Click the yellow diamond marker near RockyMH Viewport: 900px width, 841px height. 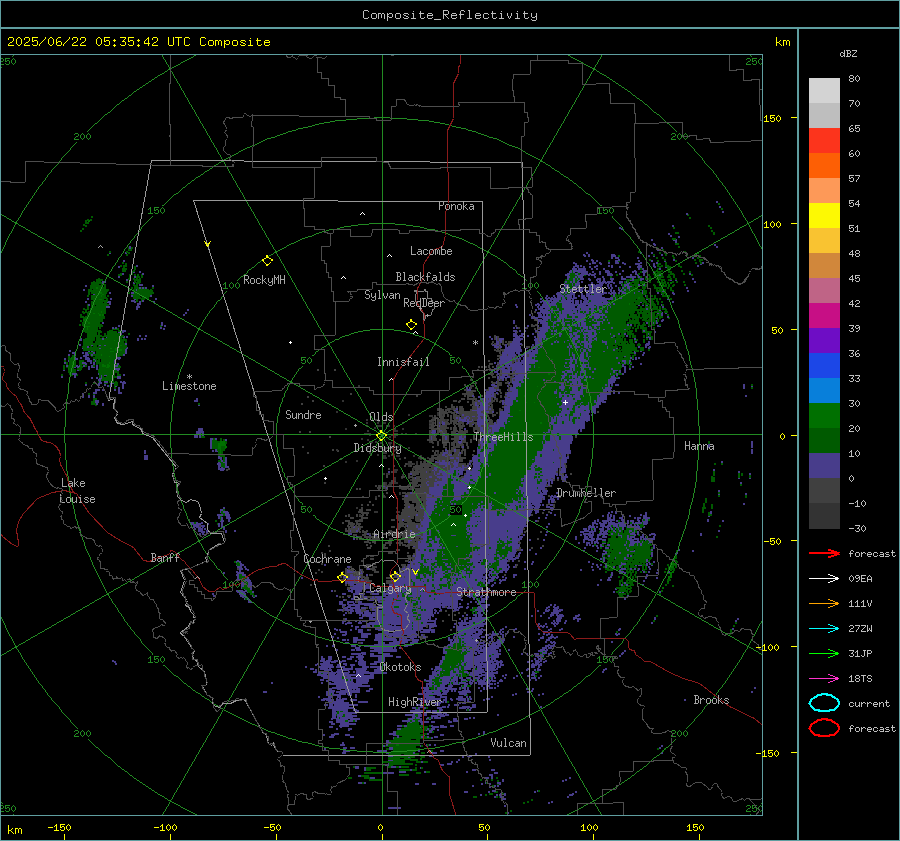267,261
